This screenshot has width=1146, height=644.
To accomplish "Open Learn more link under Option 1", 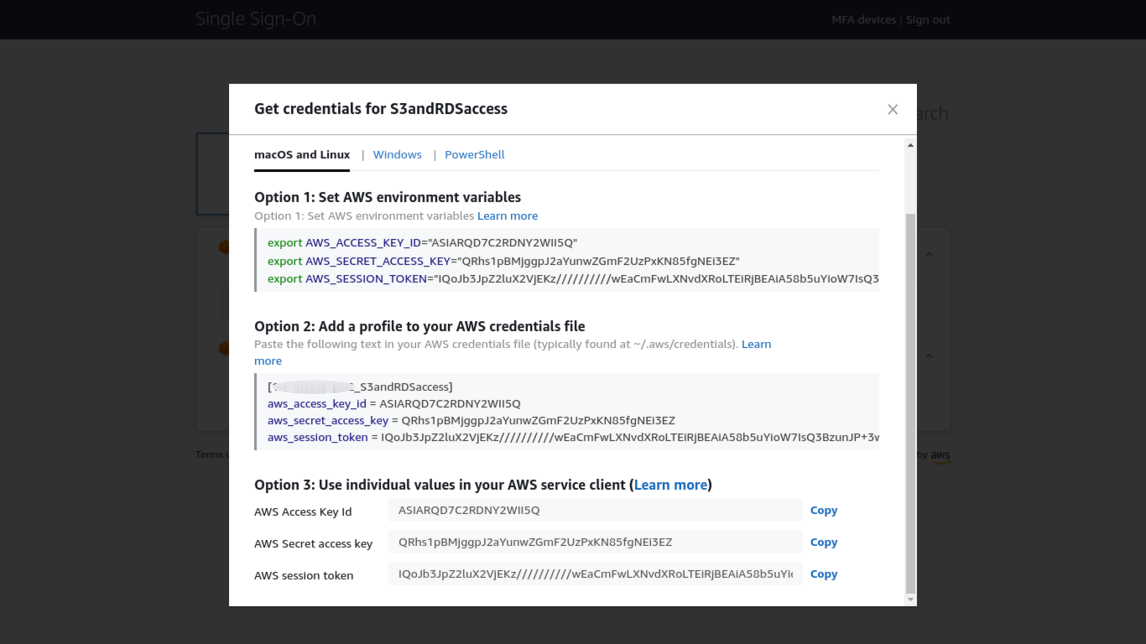I will (507, 216).
